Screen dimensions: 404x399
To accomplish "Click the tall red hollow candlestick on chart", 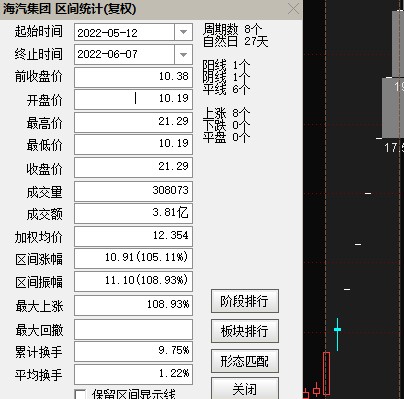I will point(326,373).
